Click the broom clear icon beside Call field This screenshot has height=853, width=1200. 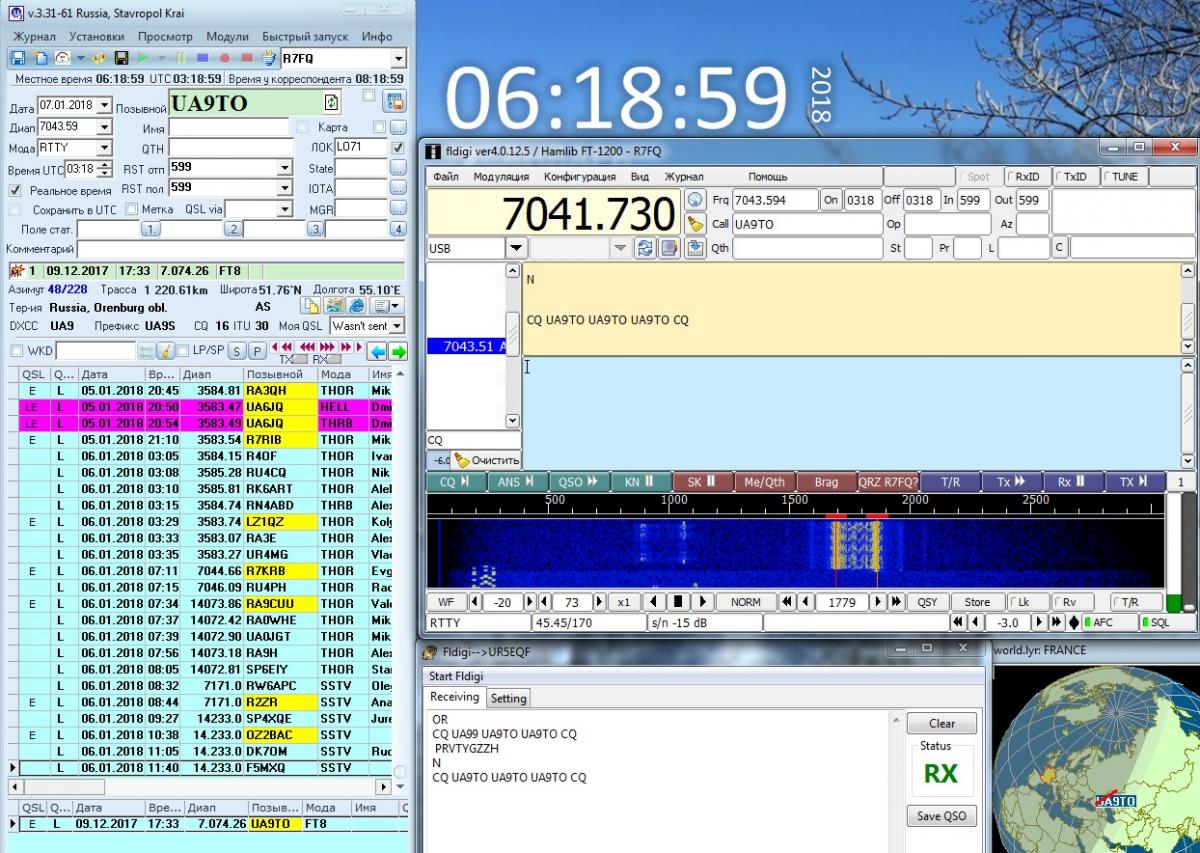point(696,224)
